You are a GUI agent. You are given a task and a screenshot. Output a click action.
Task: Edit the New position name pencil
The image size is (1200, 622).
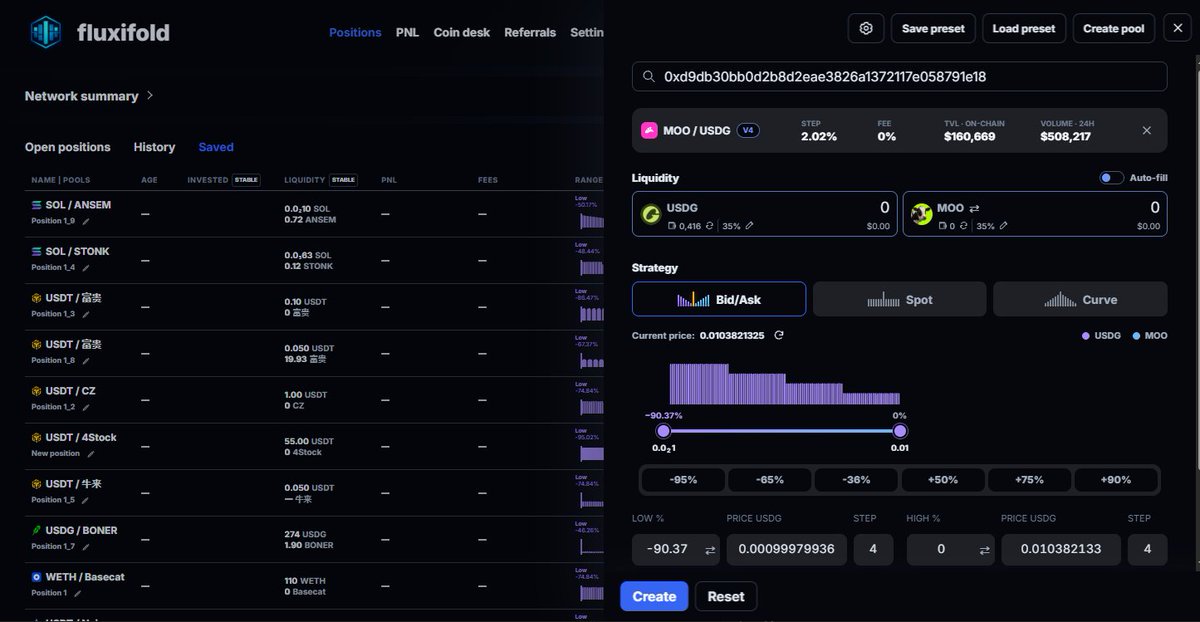tap(90, 454)
